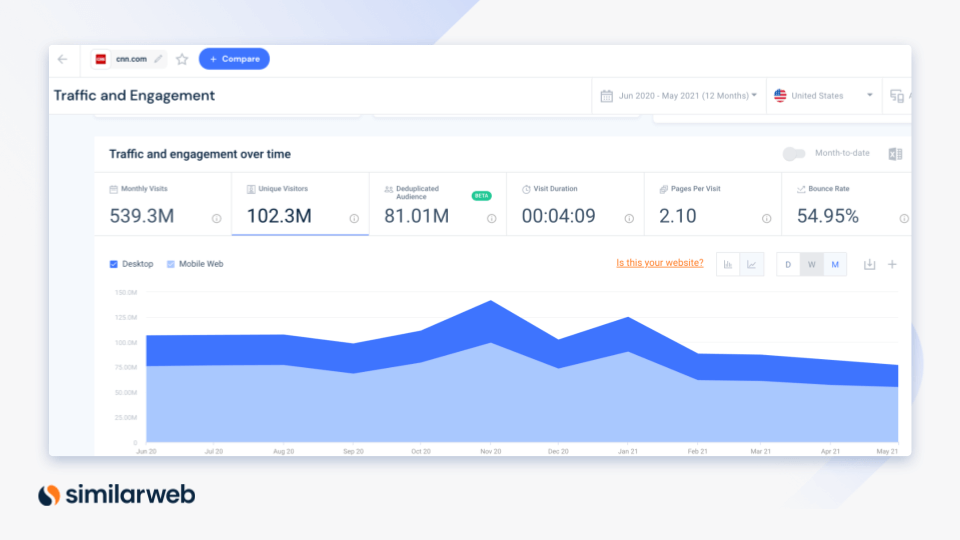Viewport: 960px width, 540px height.
Task: Switch to line chart view icon
Action: pyautogui.click(x=753, y=264)
